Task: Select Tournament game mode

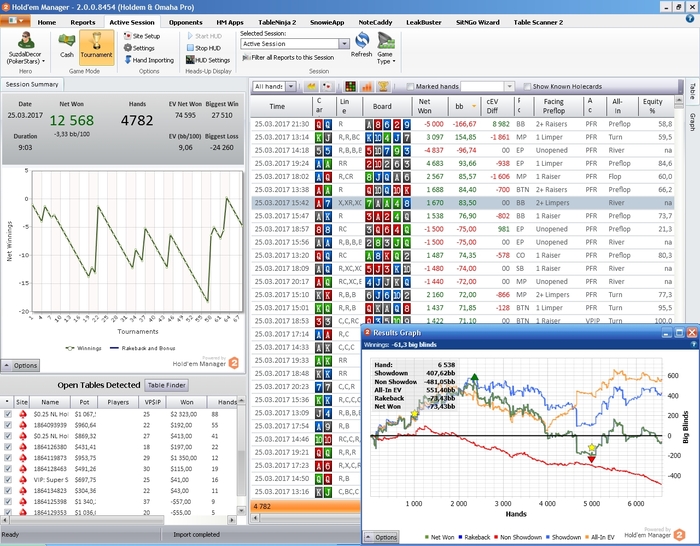Action: point(96,46)
